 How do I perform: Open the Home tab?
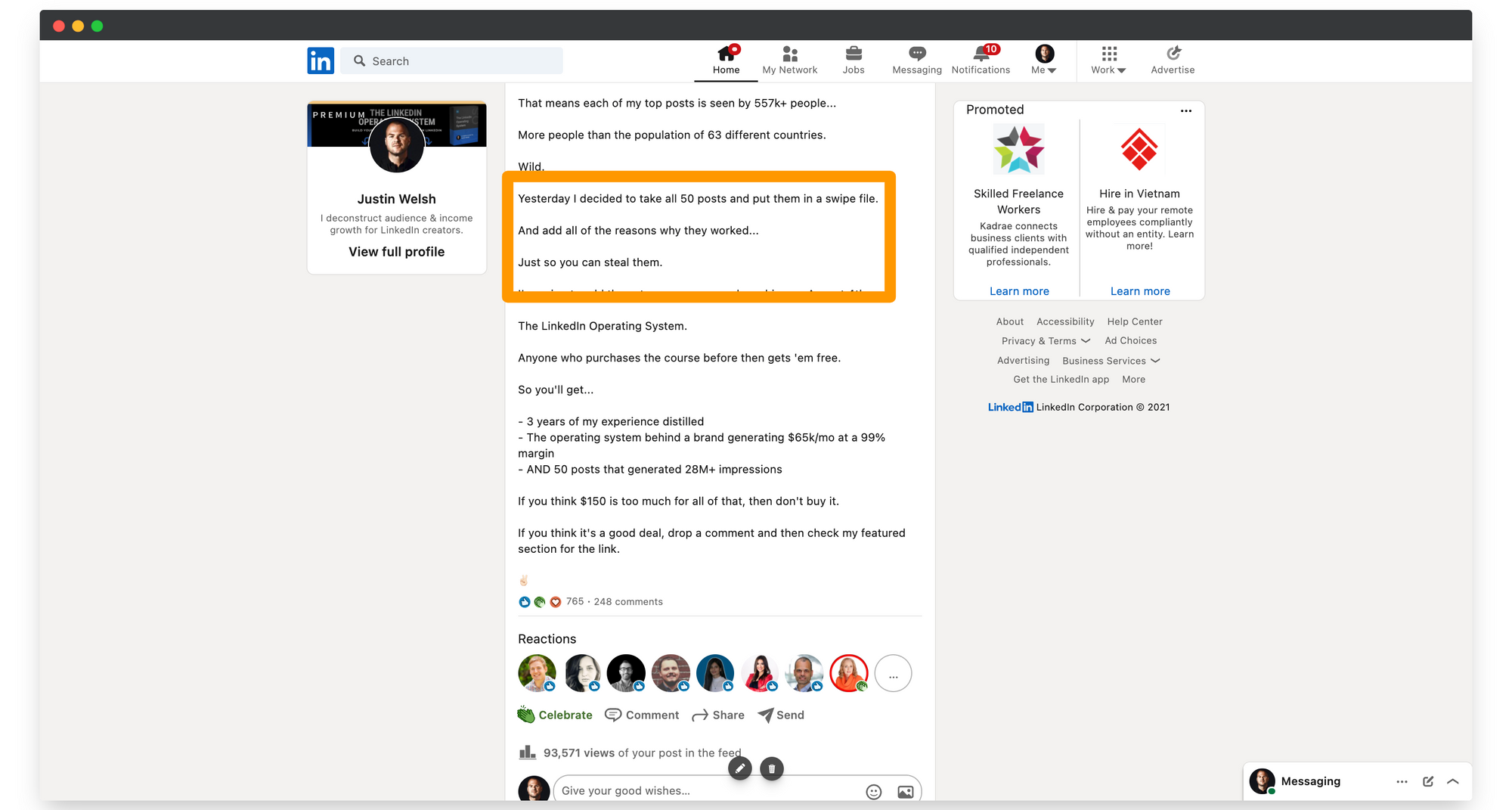(726, 61)
